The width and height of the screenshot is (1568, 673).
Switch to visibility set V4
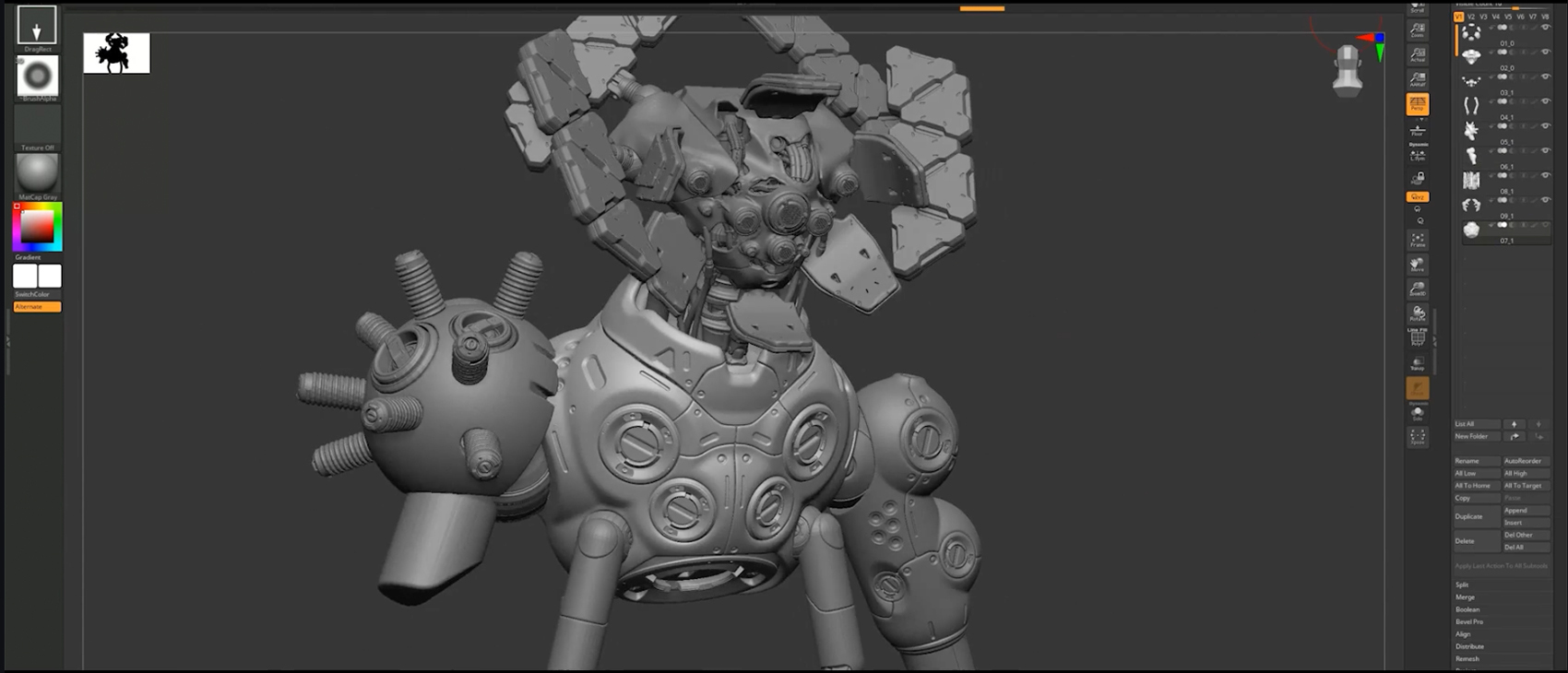[1496, 17]
